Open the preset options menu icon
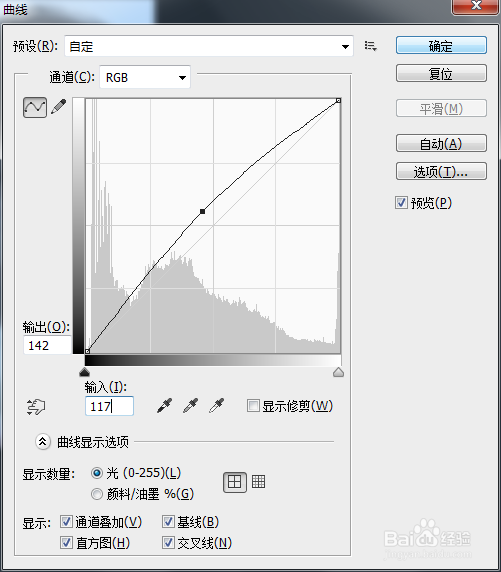The height and width of the screenshot is (572, 501). pyautogui.click(x=370, y=46)
